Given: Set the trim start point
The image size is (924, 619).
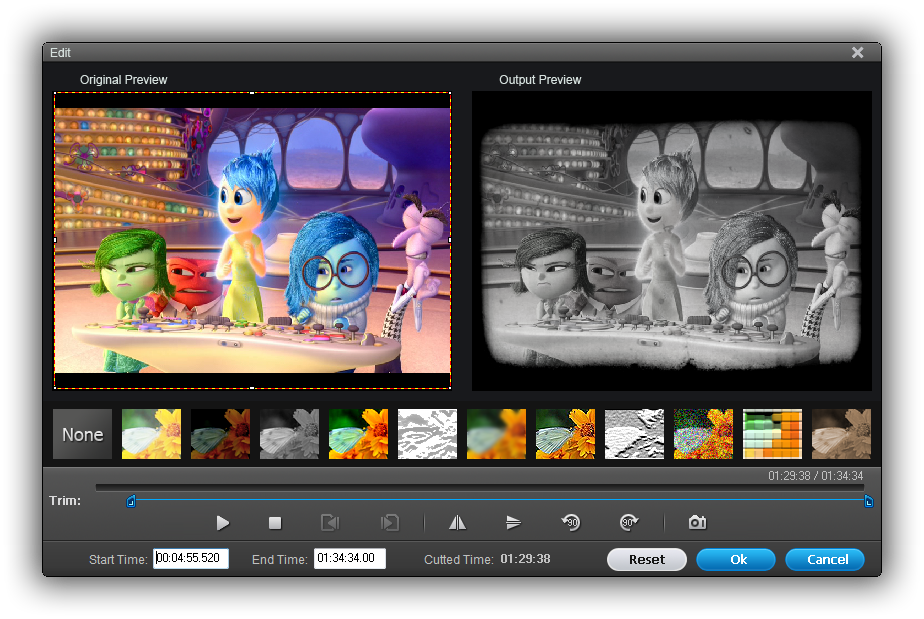Looking at the screenshot, I should 330,522.
